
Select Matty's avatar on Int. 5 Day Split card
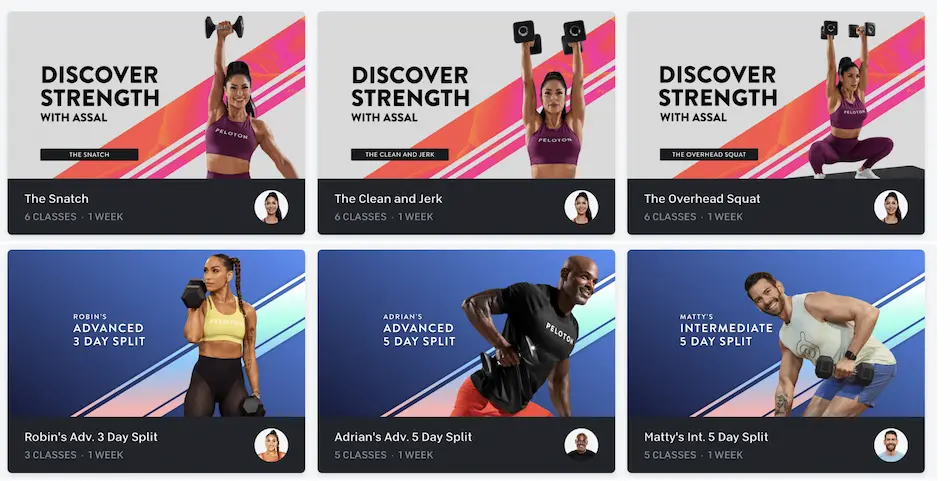point(891,445)
